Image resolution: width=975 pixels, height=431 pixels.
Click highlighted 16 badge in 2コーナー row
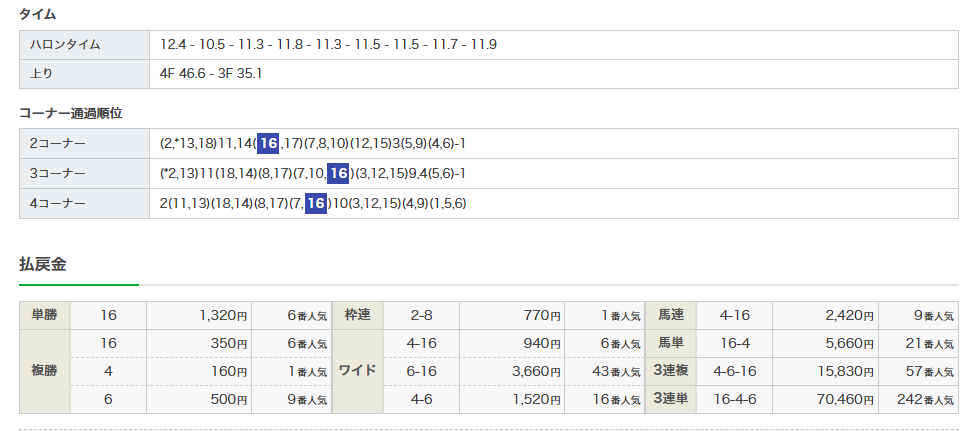268,144
